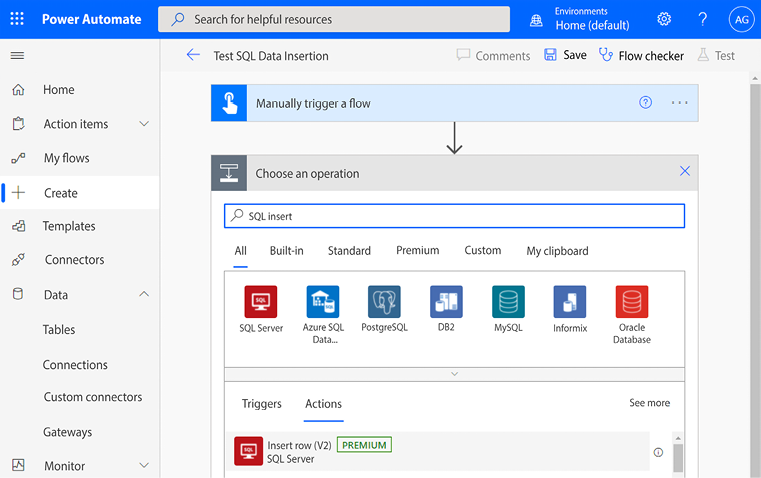
Task: Click the Home (default) environment name
Action: coord(592,25)
